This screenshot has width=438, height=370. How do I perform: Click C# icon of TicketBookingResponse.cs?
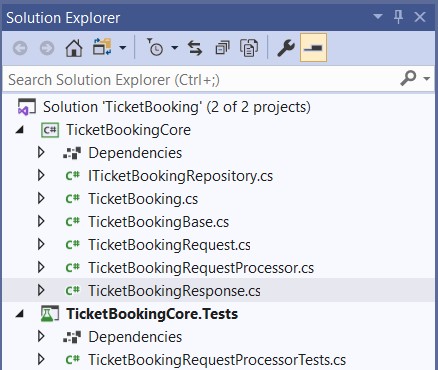73,291
